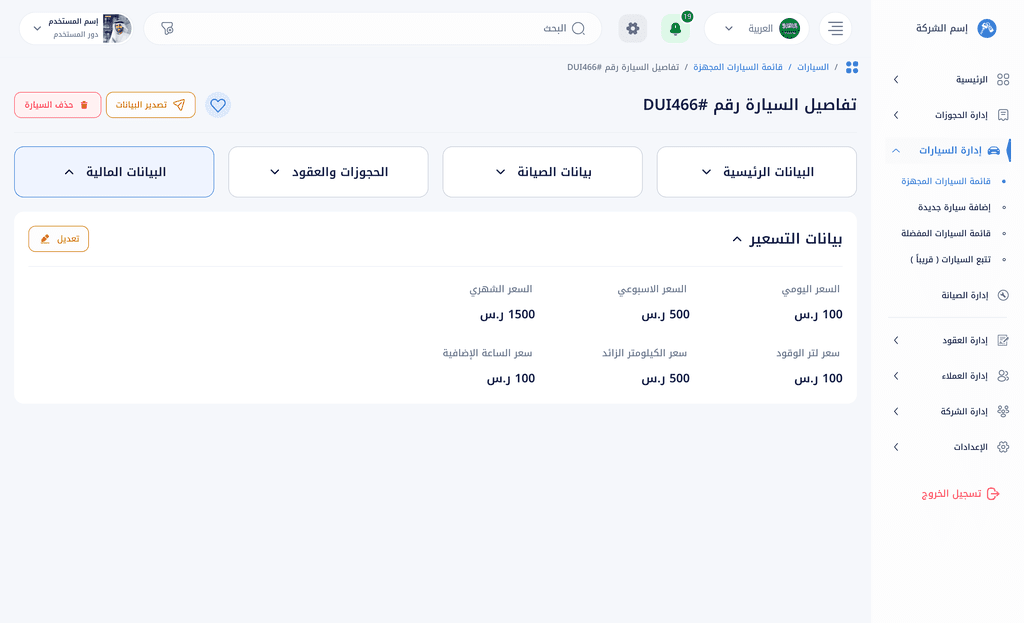
Task: Collapse إدارة السيارات chevron
Action: [896, 150]
